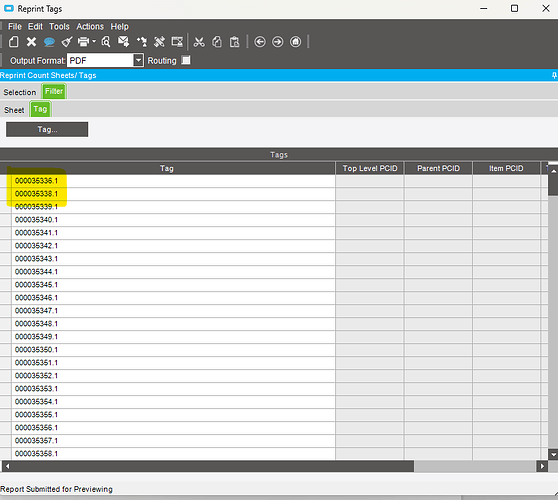Click the Cut scissors icon
This screenshot has height=500, width=558.
pos(199,42)
